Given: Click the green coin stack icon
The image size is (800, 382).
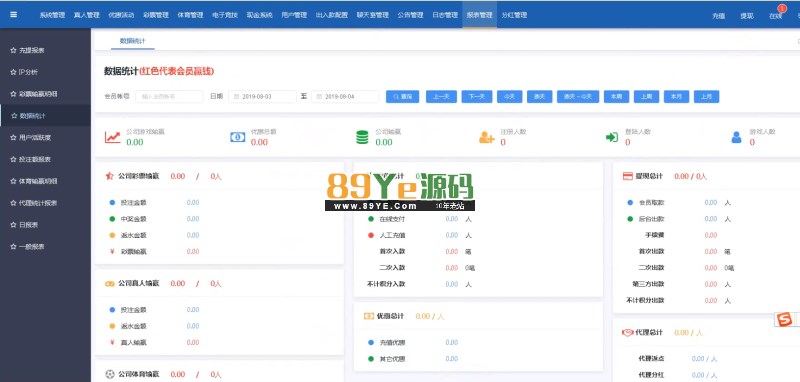Looking at the screenshot, I should (x=362, y=137).
